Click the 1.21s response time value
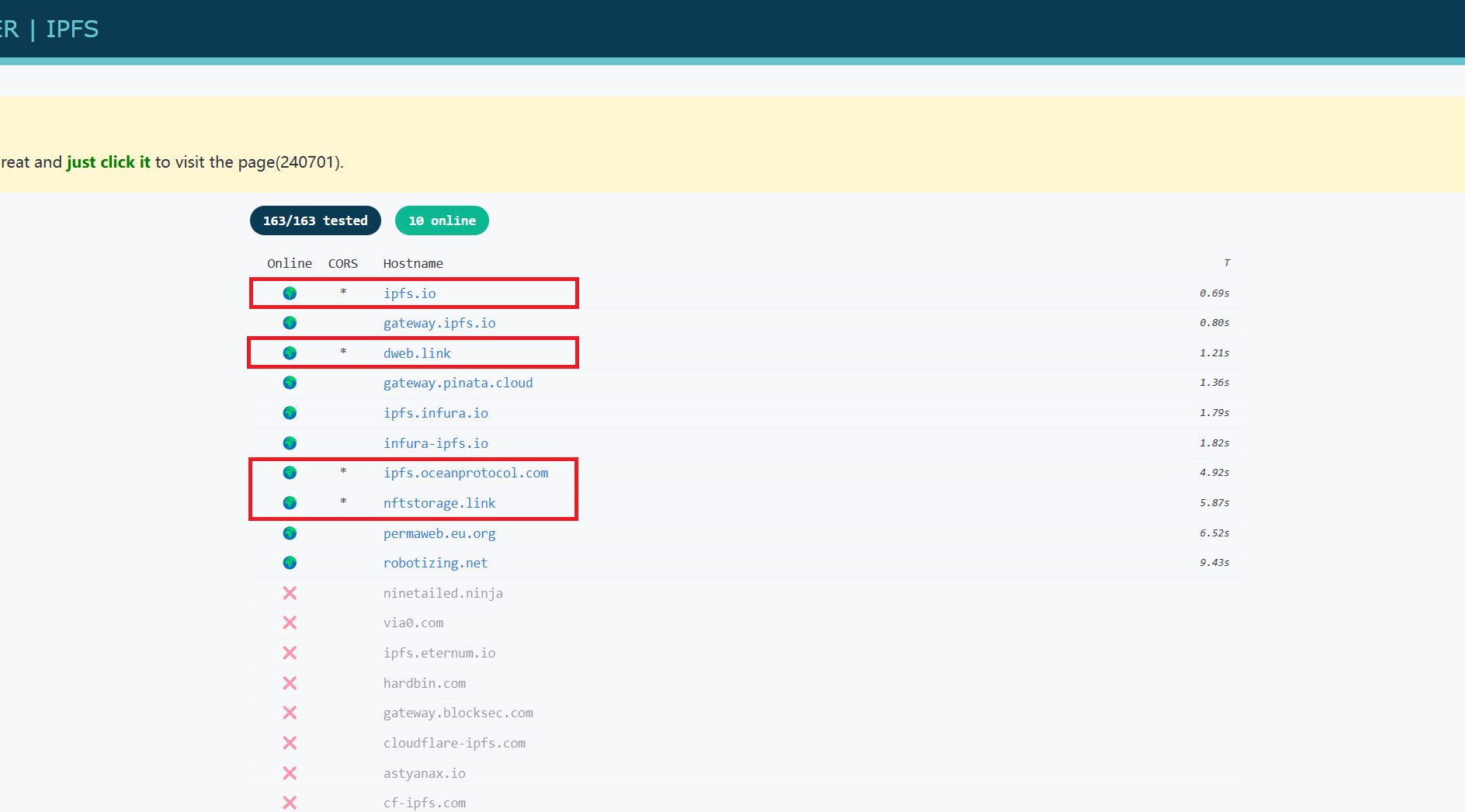The width and height of the screenshot is (1465, 812). pyautogui.click(x=1214, y=353)
